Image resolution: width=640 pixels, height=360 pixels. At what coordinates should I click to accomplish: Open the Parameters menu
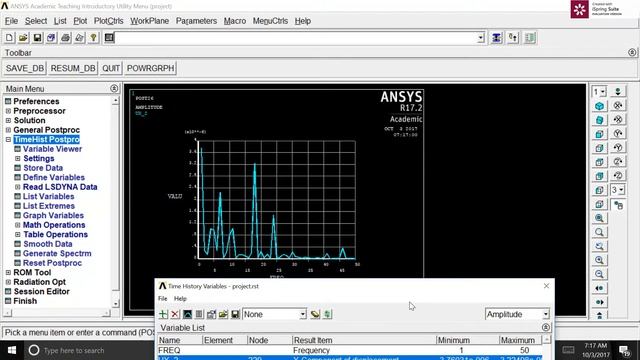click(196, 21)
